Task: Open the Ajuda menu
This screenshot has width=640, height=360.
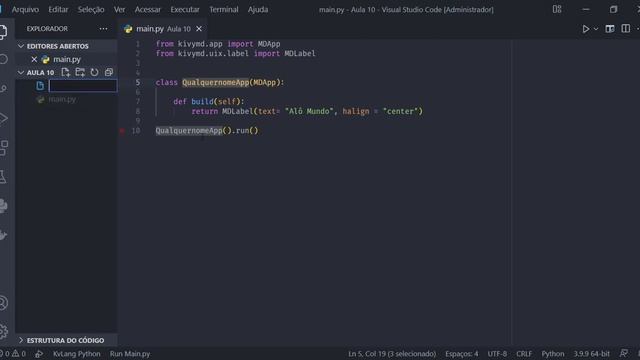Action: 258,9
